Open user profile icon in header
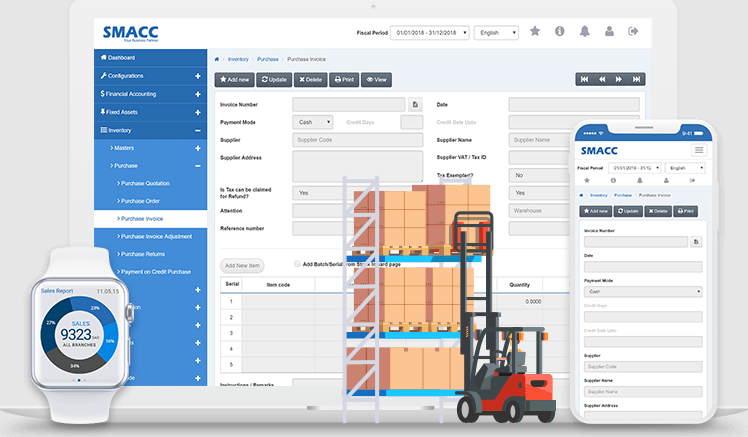Image resolution: width=748 pixels, height=437 pixels. tap(609, 31)
